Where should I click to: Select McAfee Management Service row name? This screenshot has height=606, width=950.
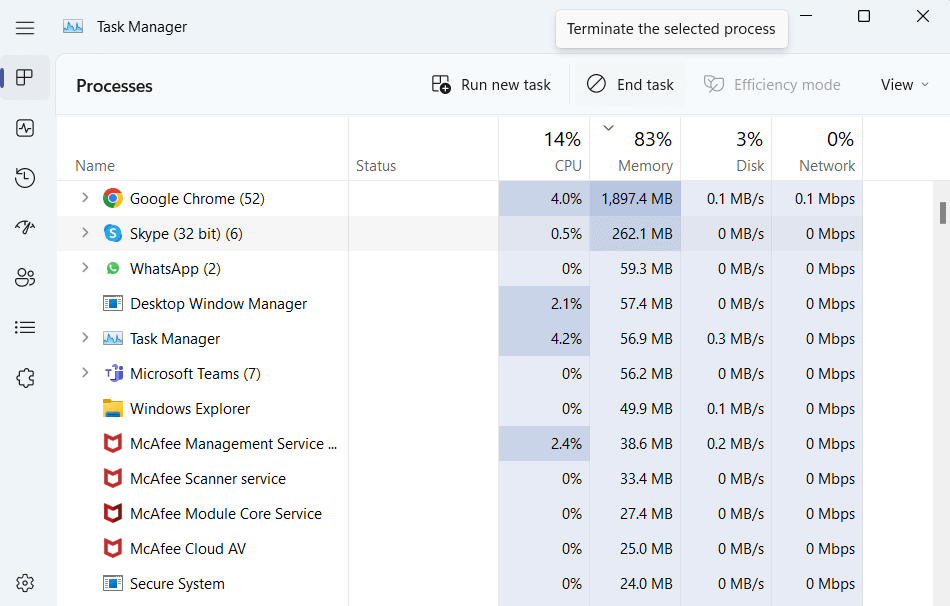coord(233,444)
